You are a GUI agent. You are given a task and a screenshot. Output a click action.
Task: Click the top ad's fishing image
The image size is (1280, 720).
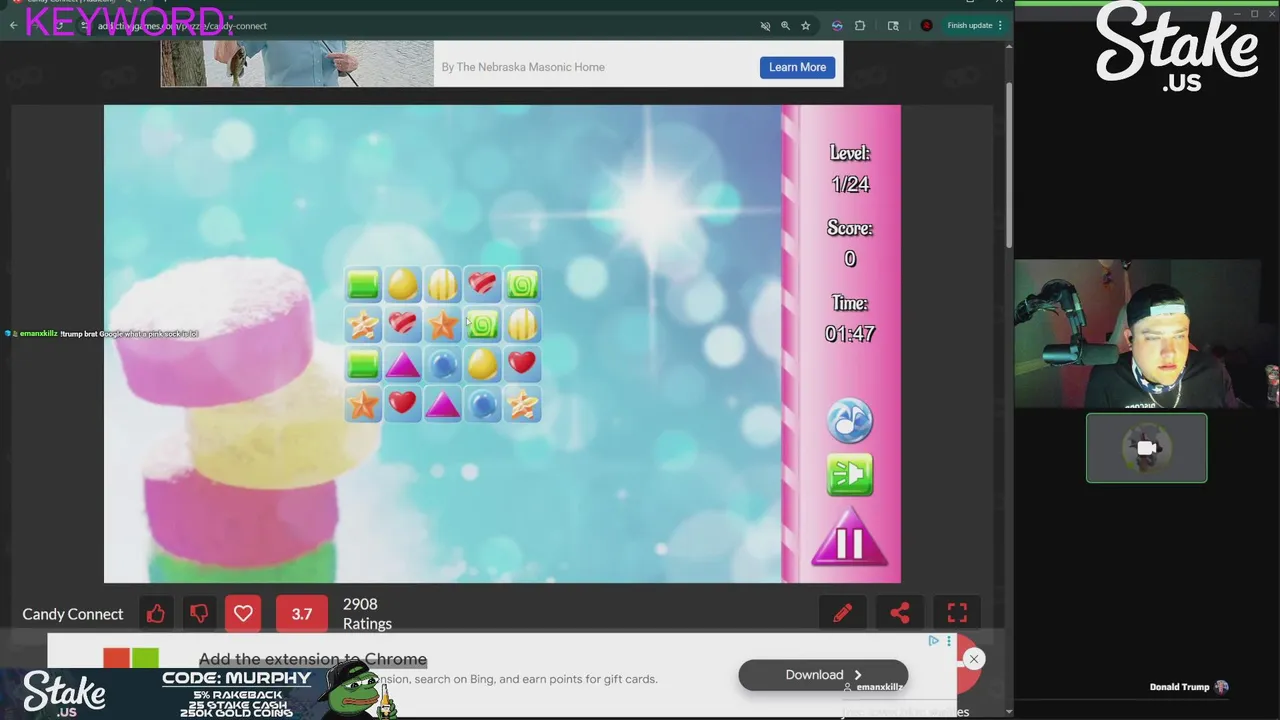297,64
